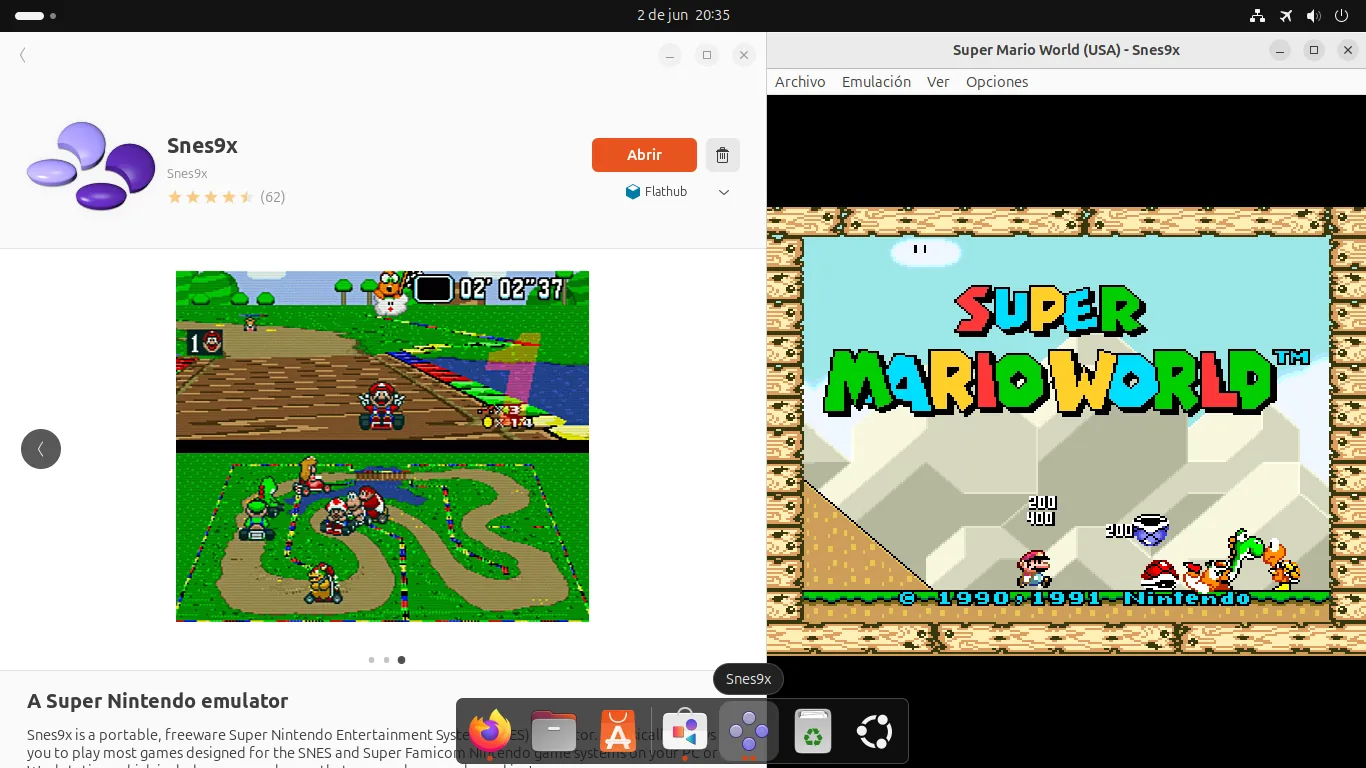Close the software store window

(743, 55)
